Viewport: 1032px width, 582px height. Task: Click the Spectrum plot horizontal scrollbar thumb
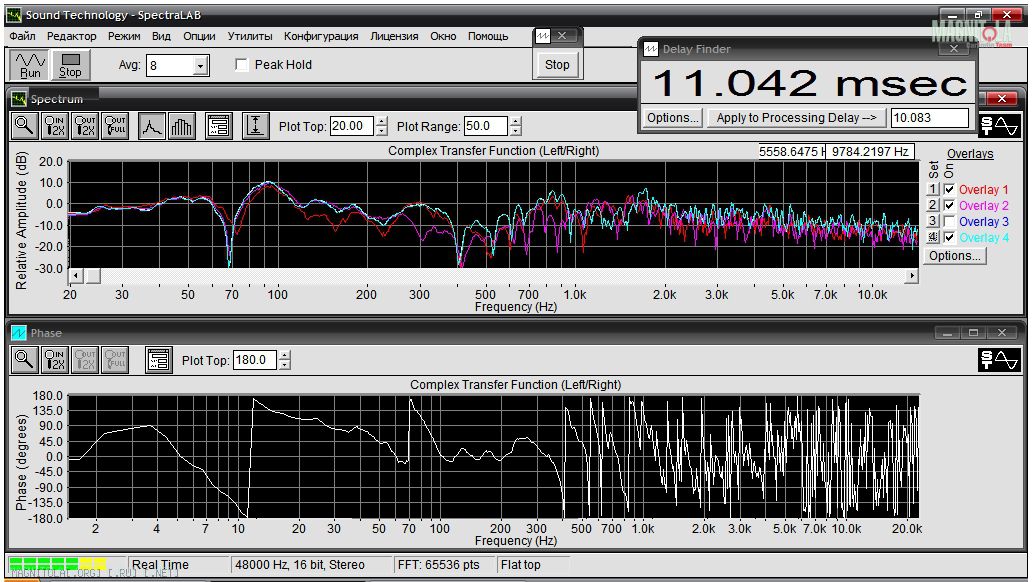tap(93, 275)
